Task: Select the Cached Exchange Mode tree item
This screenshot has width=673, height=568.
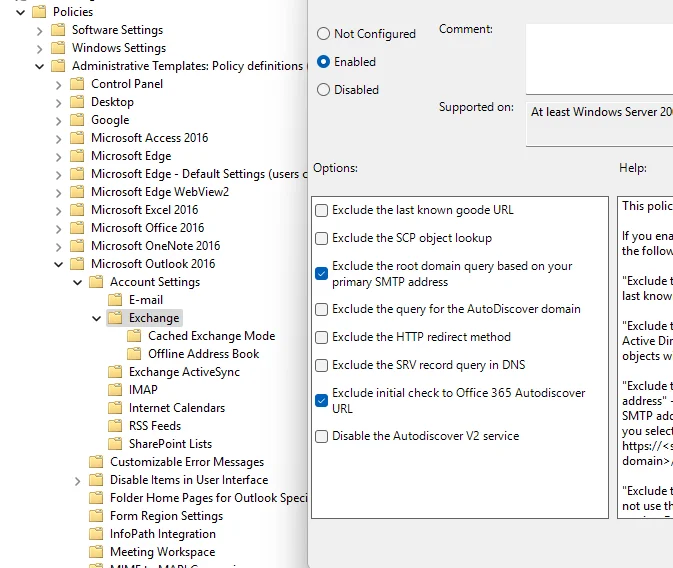Action: 212,336
